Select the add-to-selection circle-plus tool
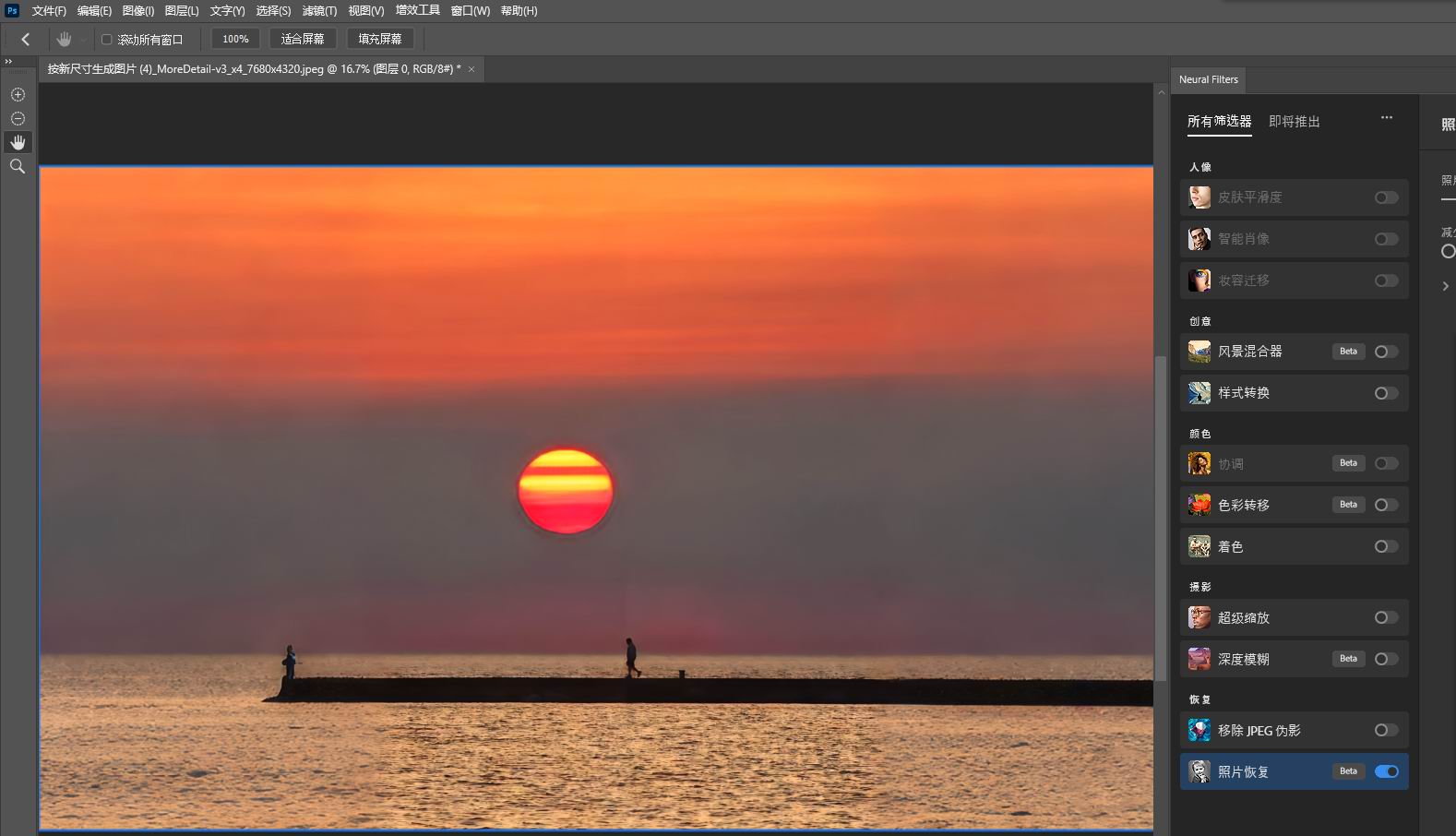Screen dimensions: 1456x836 tap(18, 95)
